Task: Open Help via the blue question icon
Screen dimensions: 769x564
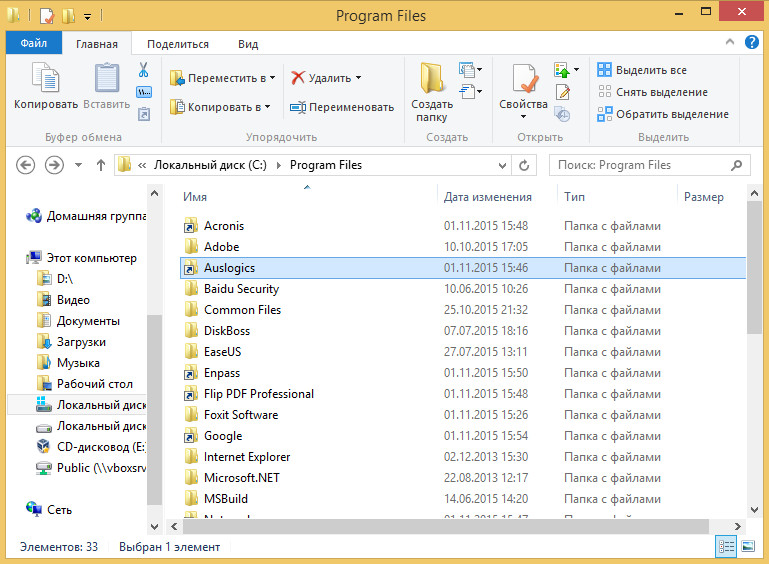Action: (751, 42)
